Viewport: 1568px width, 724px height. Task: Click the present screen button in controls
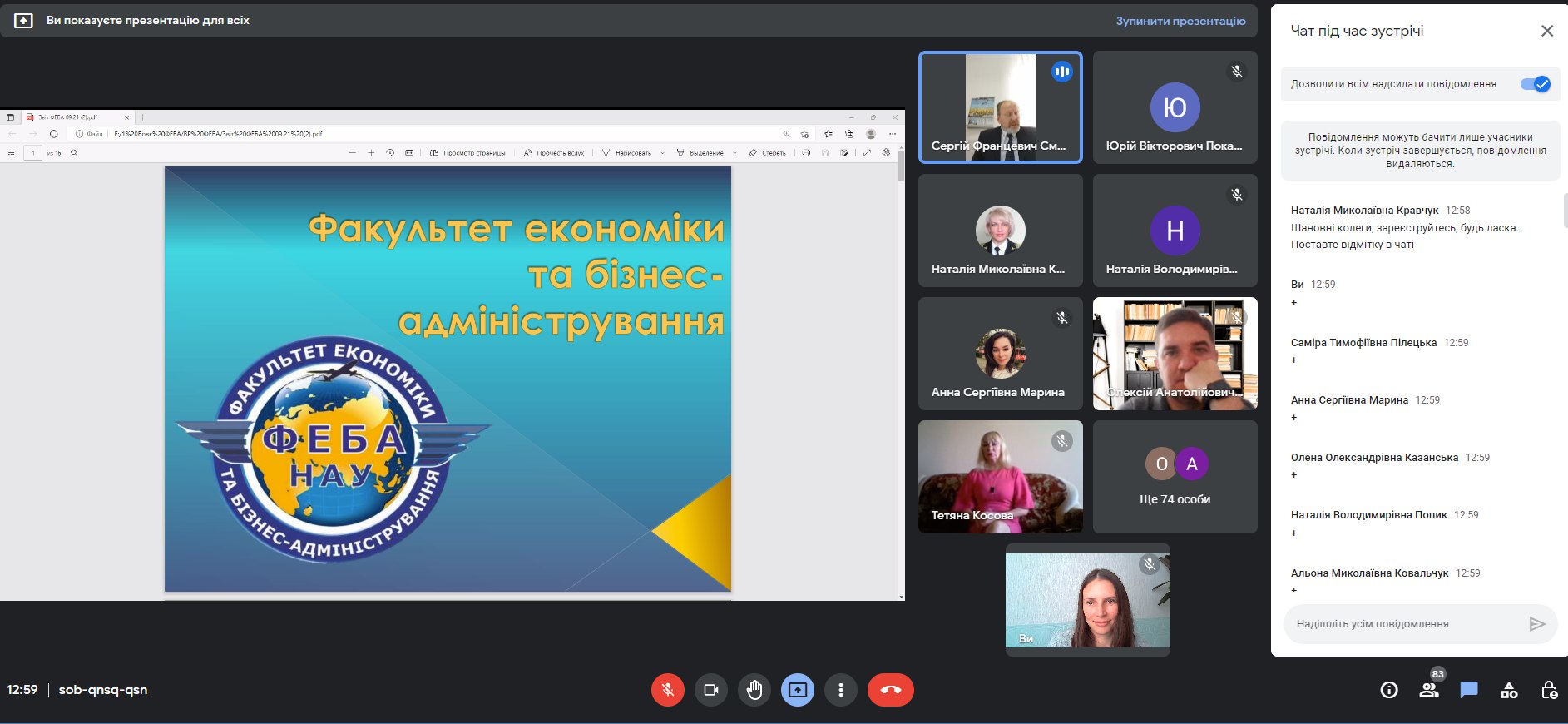tap(798, 690)
